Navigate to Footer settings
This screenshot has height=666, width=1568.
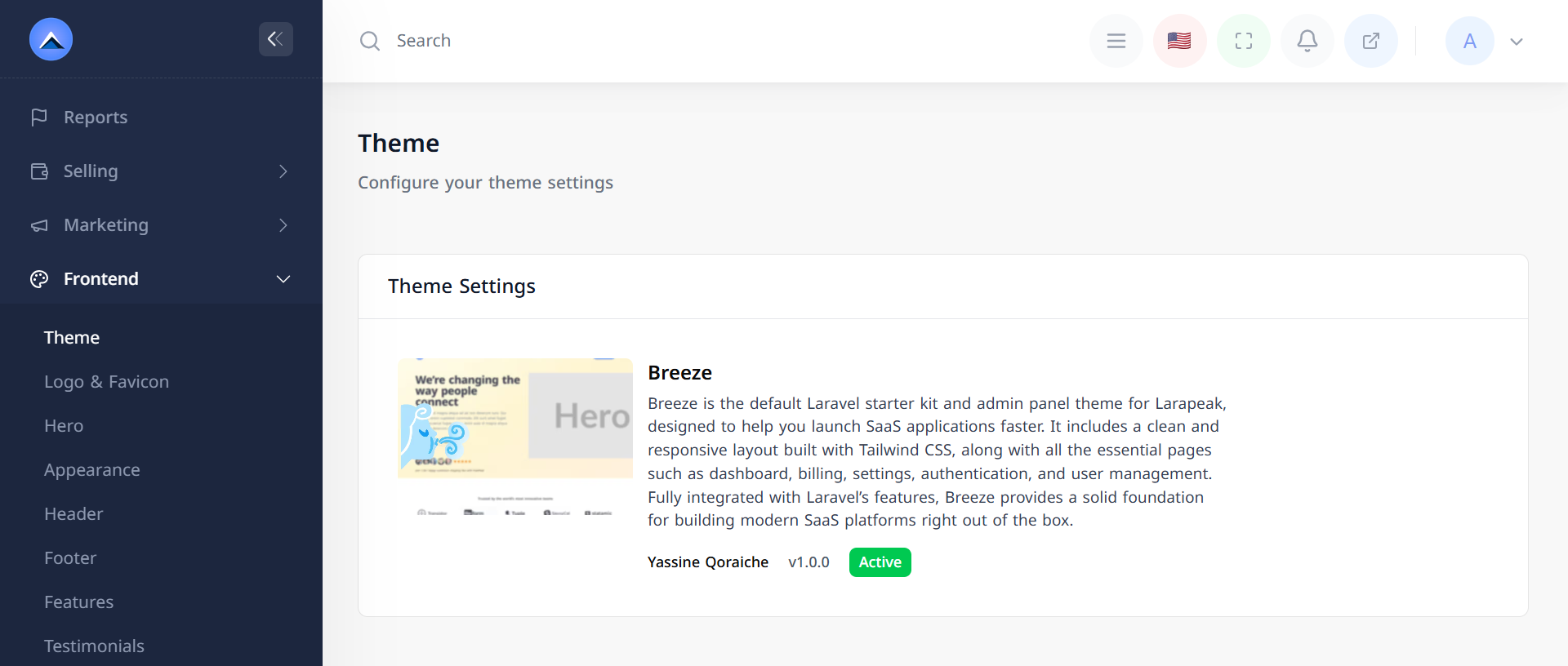[x=70, y=558]
